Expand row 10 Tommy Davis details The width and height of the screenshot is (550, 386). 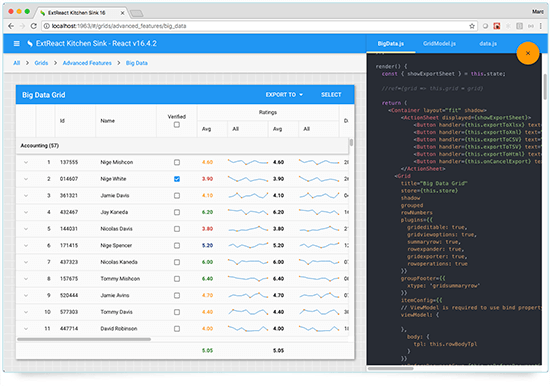coord(26,312)
